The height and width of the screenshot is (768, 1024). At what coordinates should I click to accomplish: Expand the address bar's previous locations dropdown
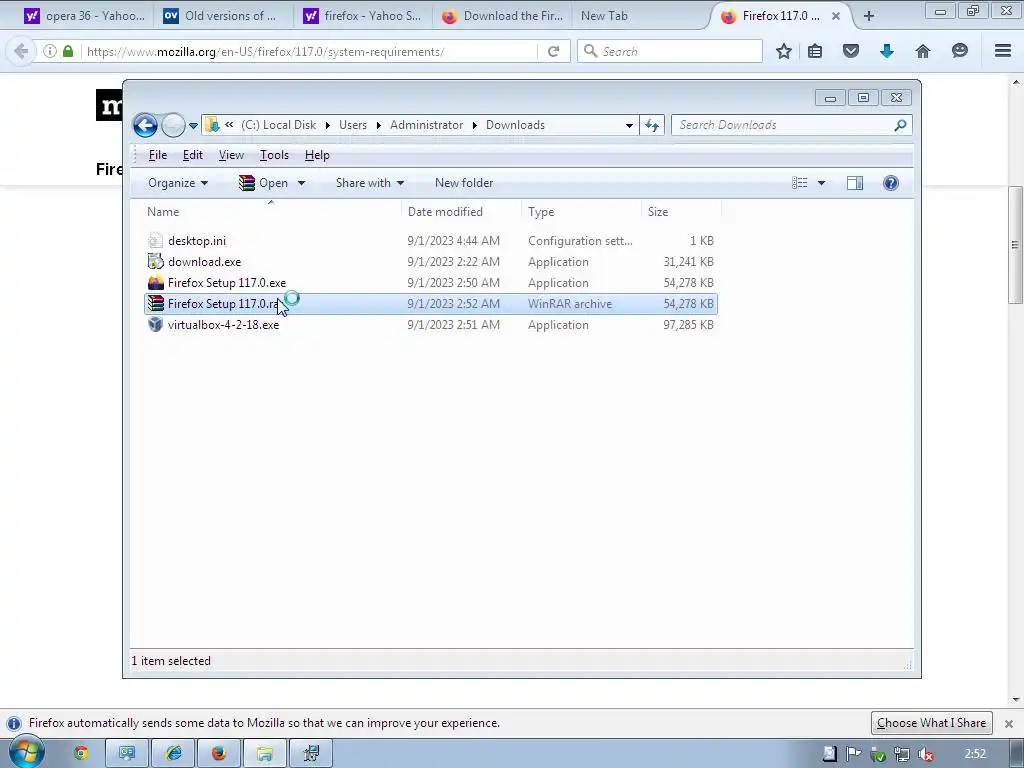[x=629, y=125]
